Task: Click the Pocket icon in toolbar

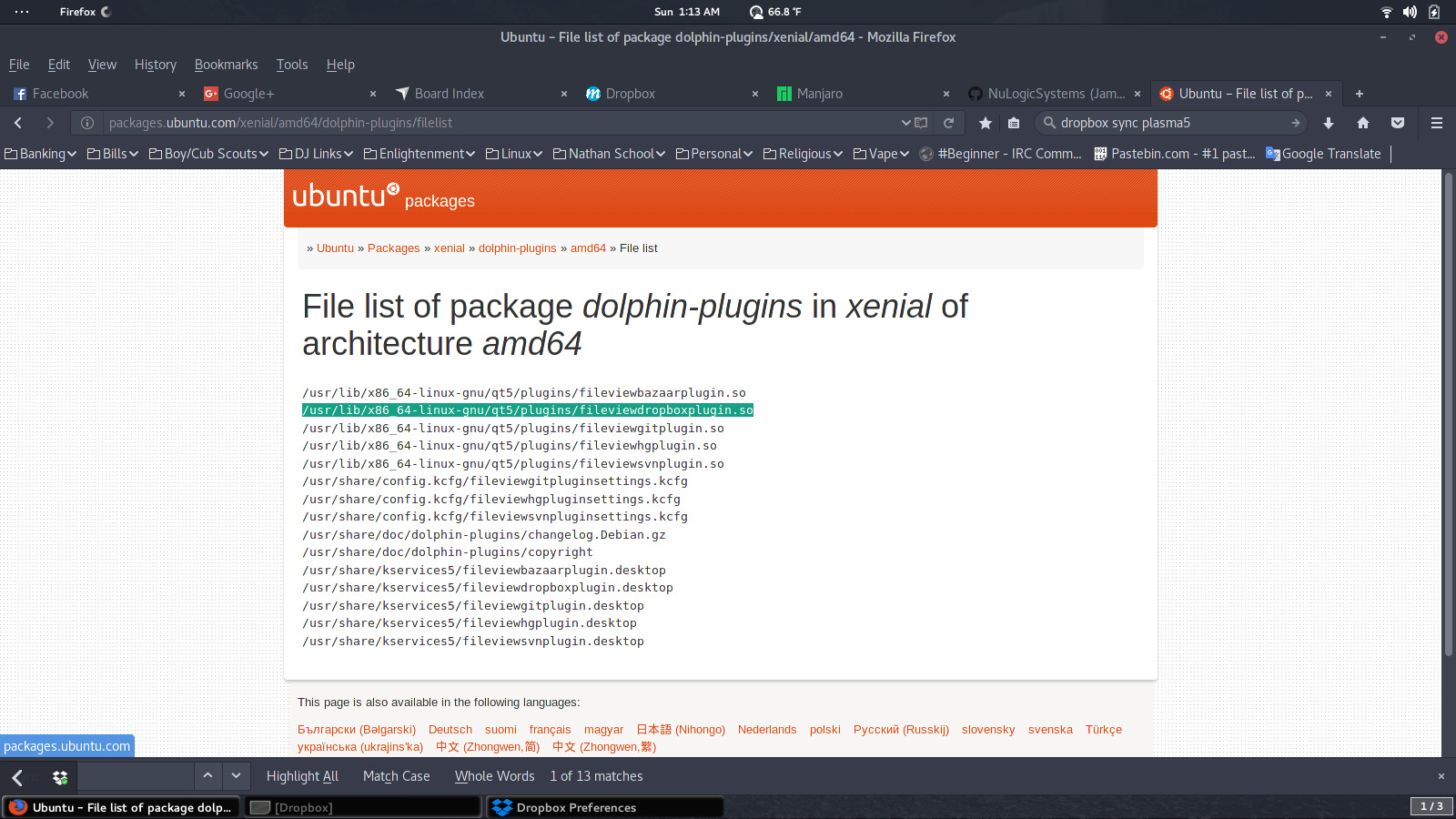Action: click(x=1398, y=123)
